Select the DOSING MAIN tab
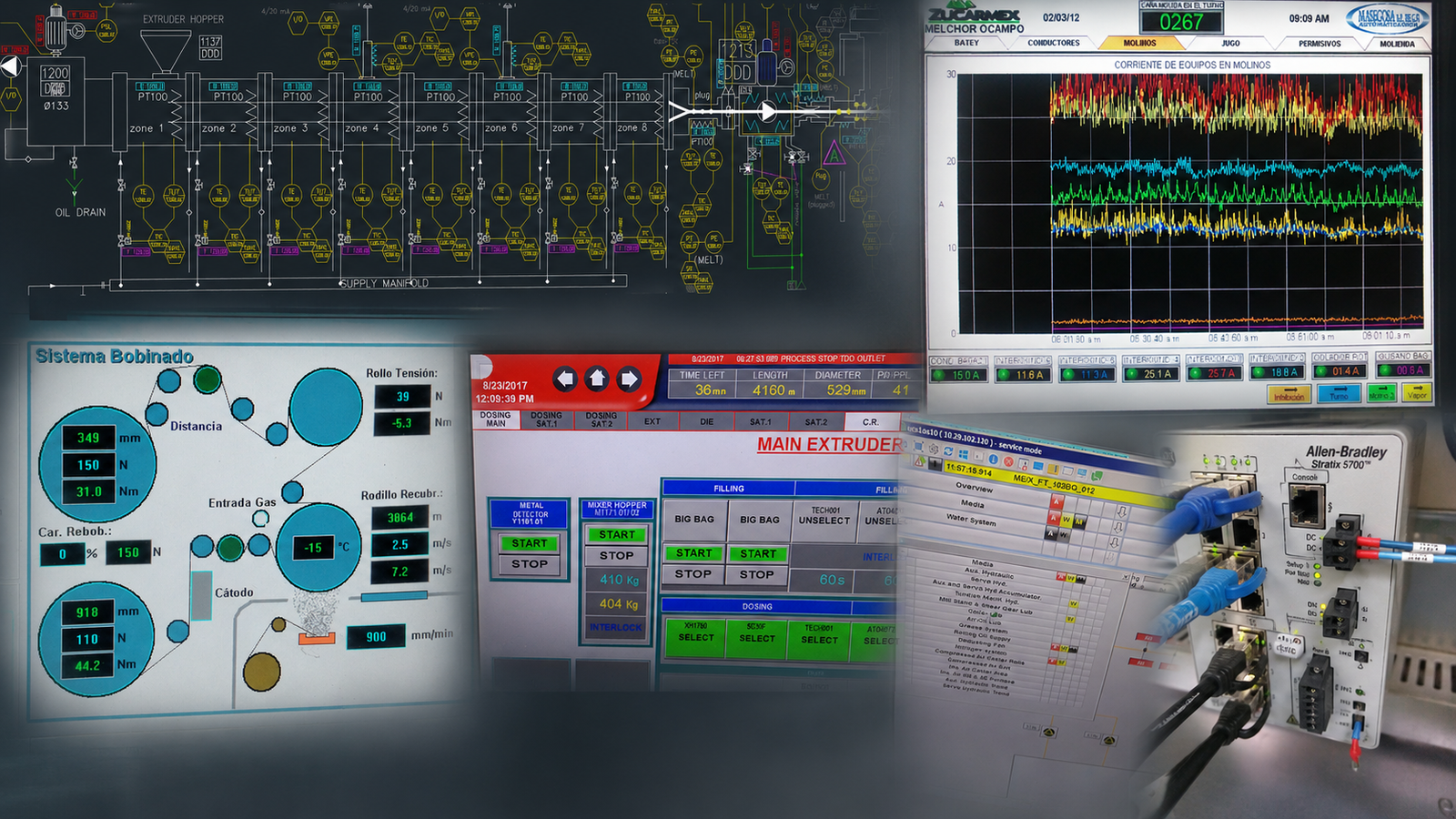1456x819 pixels. point(496,420)
